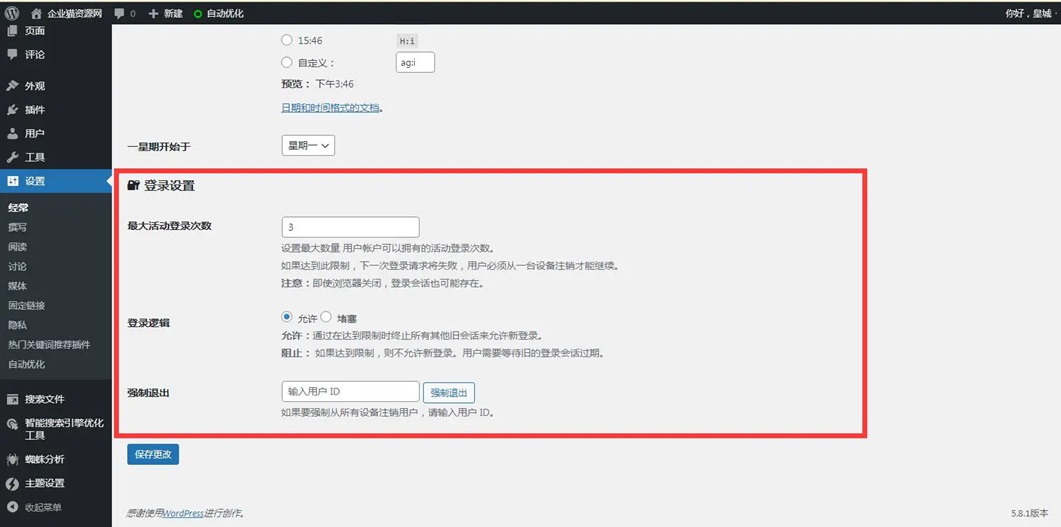The height and width of the screenshot is (527, 1061).
Task: Click the 插件 sidebar menu label
Action: 35,110
